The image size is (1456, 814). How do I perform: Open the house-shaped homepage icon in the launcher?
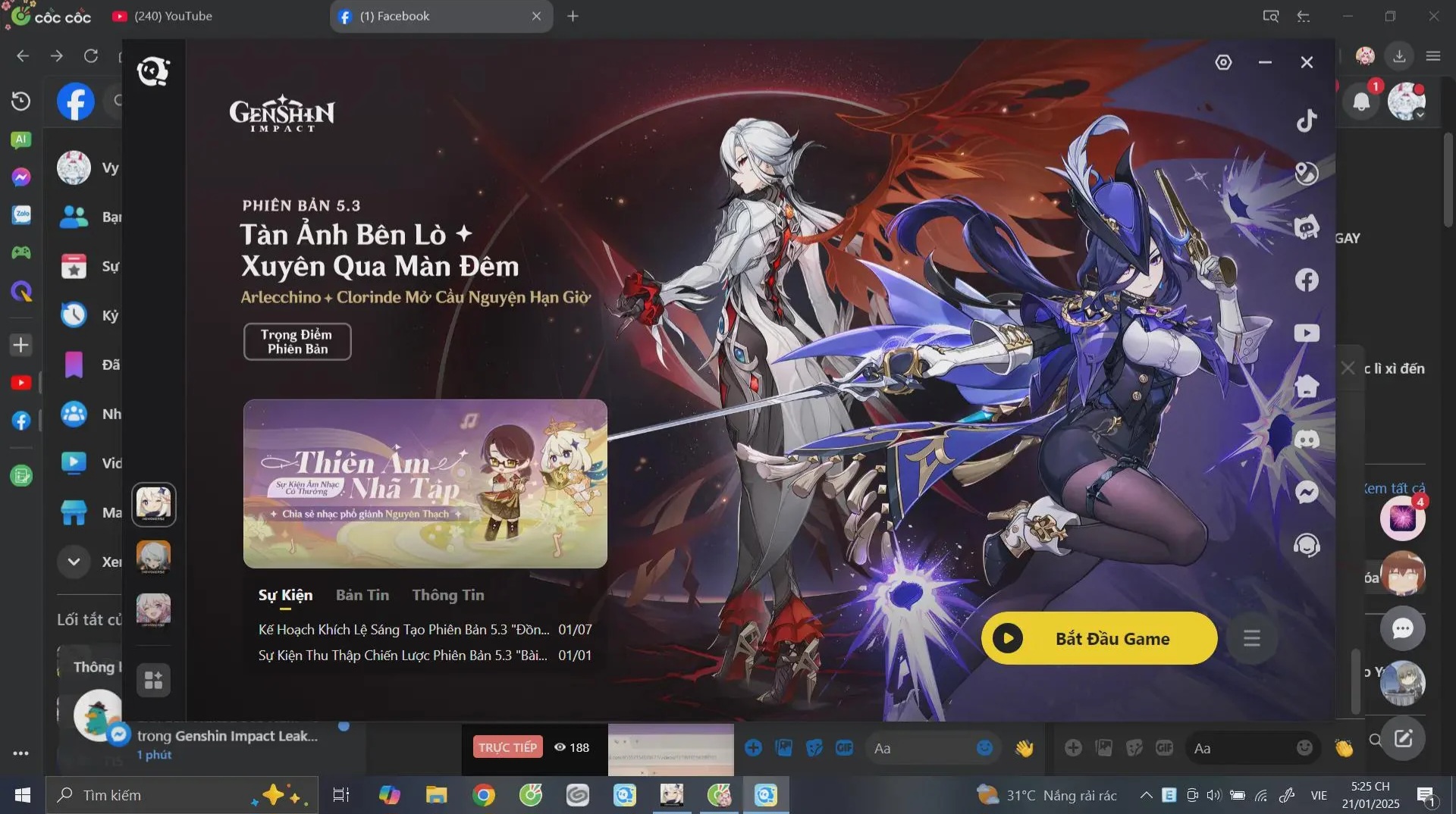click(x=1307, y=387)
